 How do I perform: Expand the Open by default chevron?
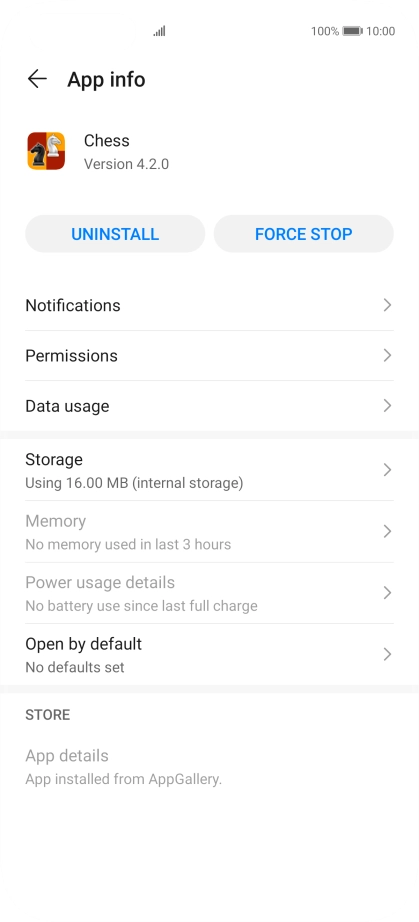pyautogui.click(x=387, y=654)
